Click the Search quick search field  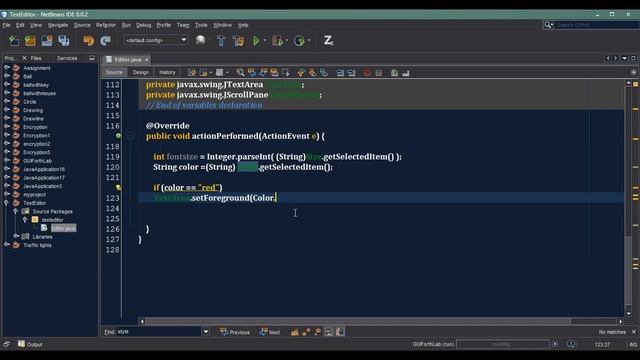click(596, 25)
